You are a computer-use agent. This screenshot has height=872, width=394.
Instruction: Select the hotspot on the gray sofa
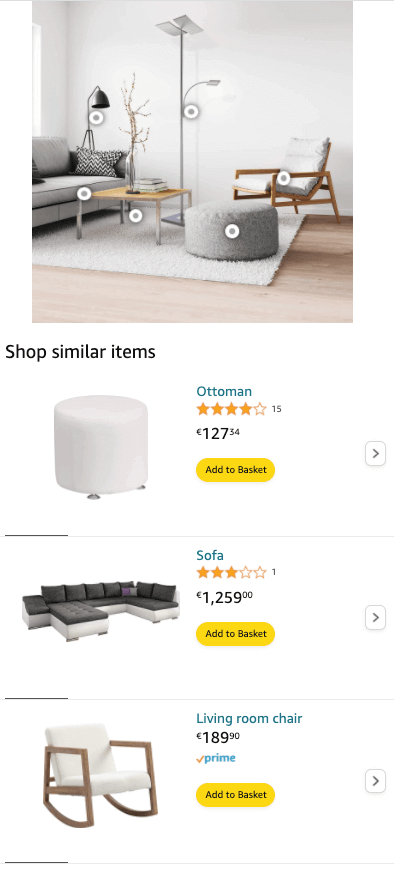point(84,194)
